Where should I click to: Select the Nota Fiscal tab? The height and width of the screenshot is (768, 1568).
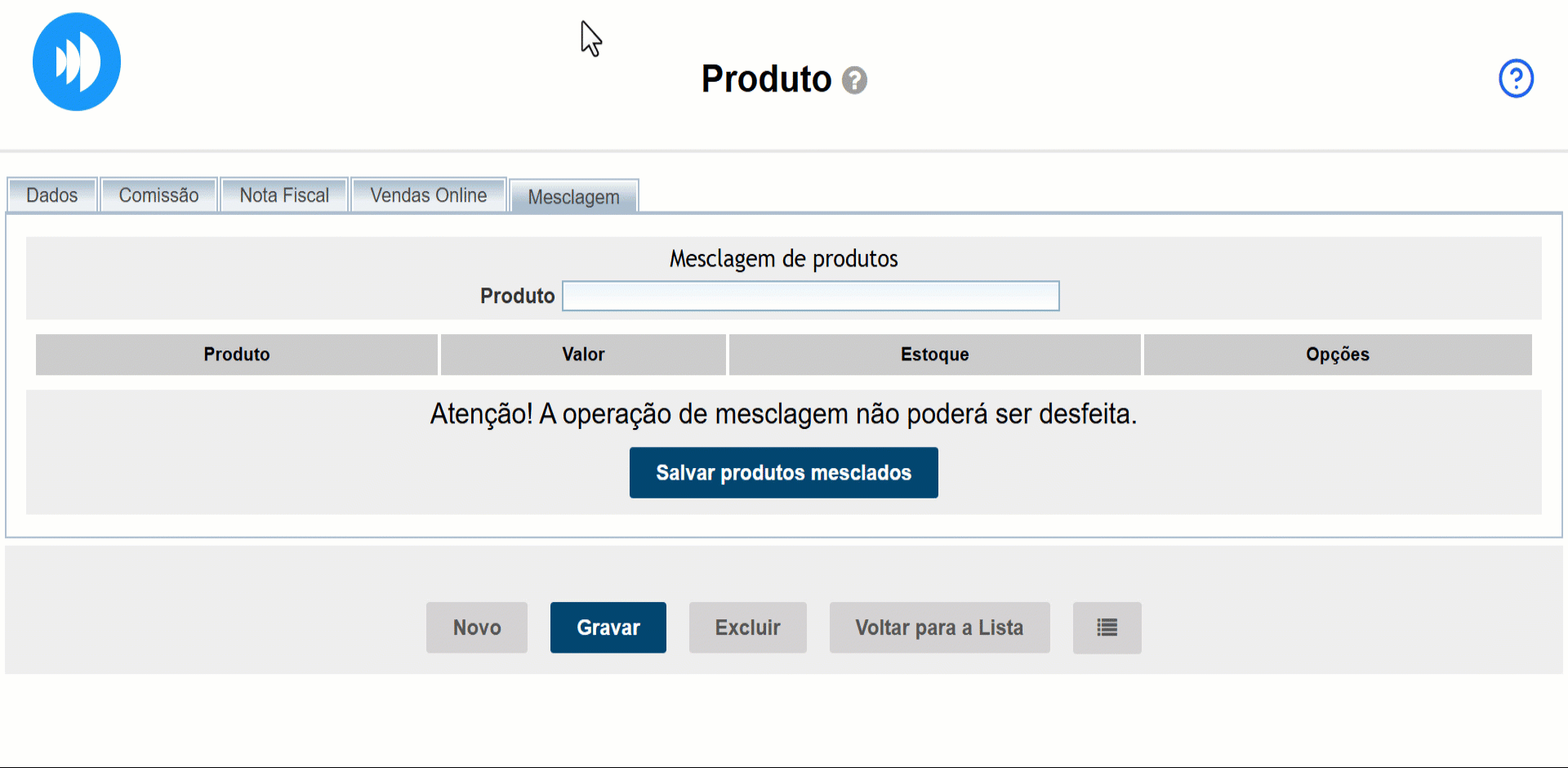pos(284,195)
